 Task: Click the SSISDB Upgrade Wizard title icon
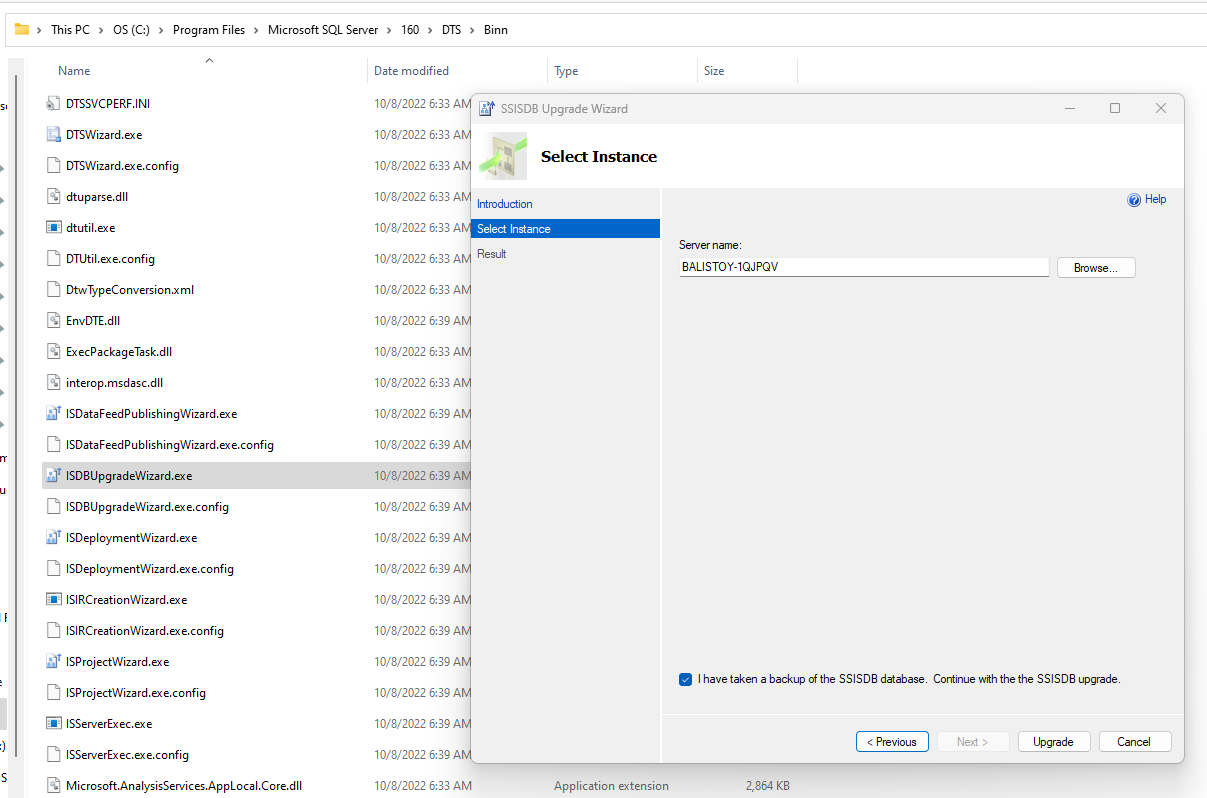[x=487, y=108]
